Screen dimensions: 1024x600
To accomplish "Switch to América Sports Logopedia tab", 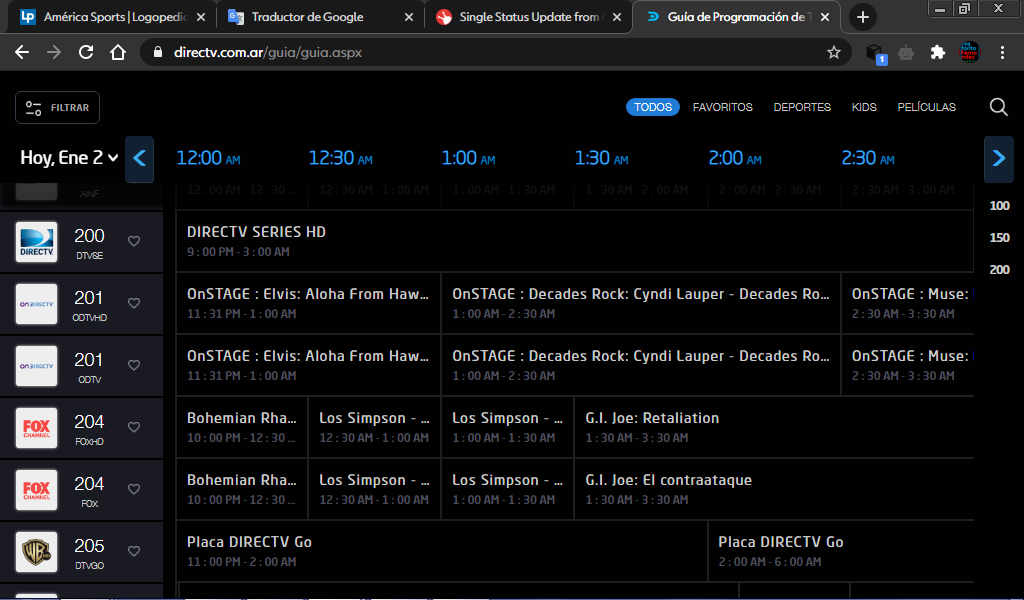I will point(112,17).
